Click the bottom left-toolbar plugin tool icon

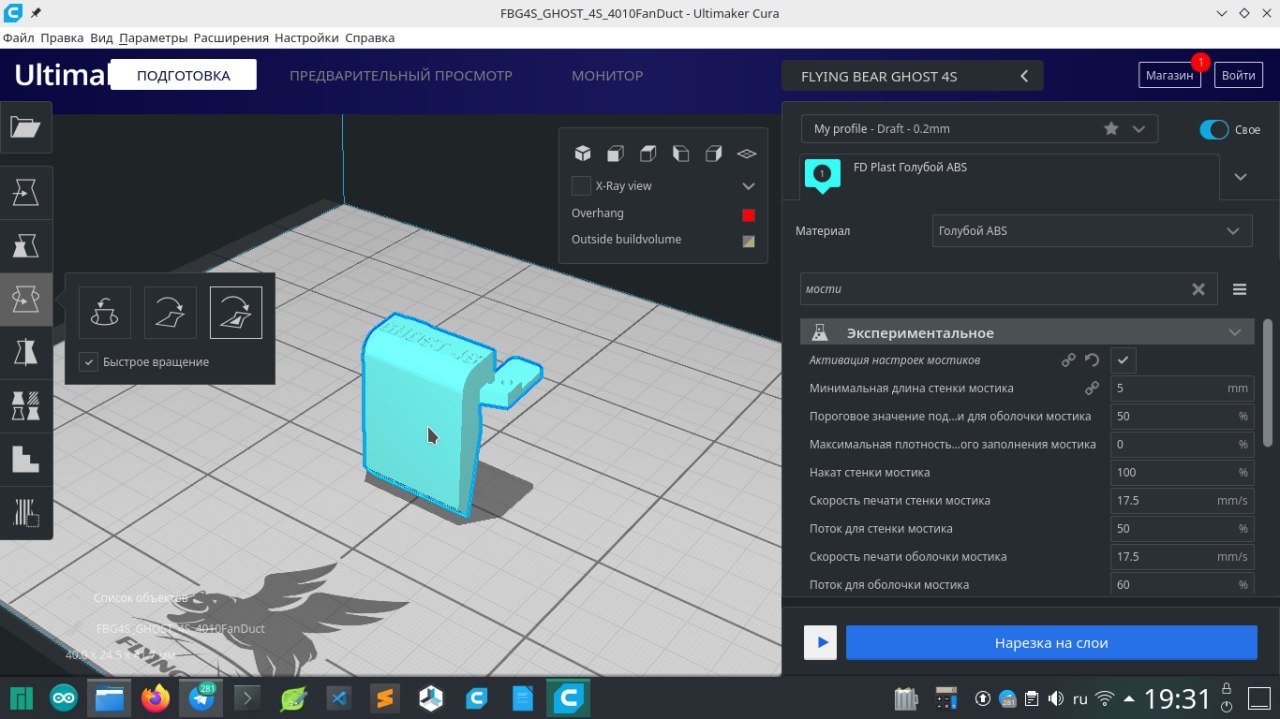[25, 512]
